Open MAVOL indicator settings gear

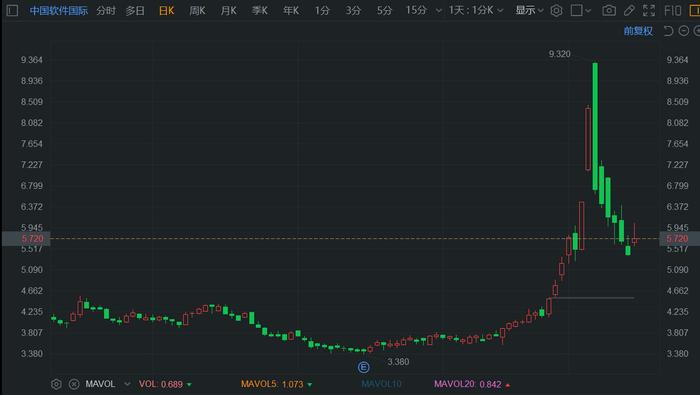click(x=56, y=384)
